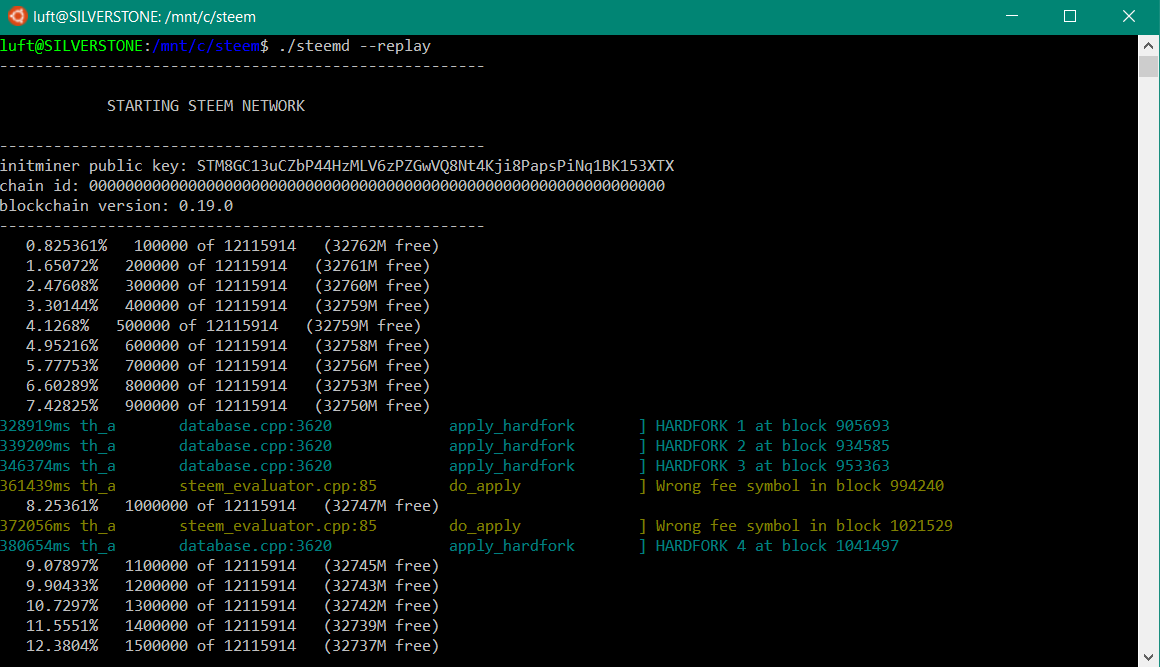Click the '3.30144%' progress line
The height and width of the screenshot is (667, 1160).
point(228,305)
